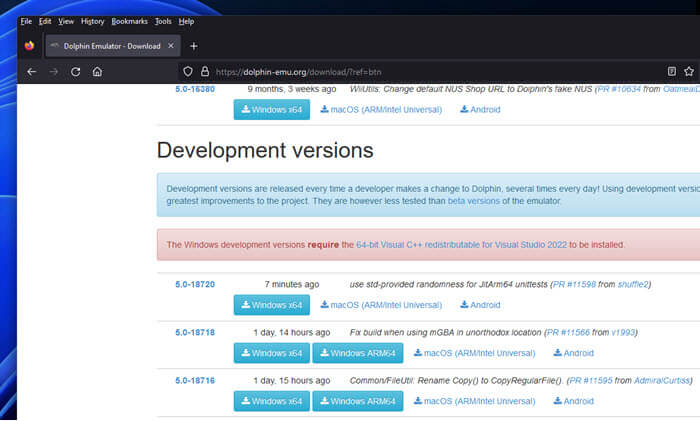Reload the page with the refresh icon

75,71
